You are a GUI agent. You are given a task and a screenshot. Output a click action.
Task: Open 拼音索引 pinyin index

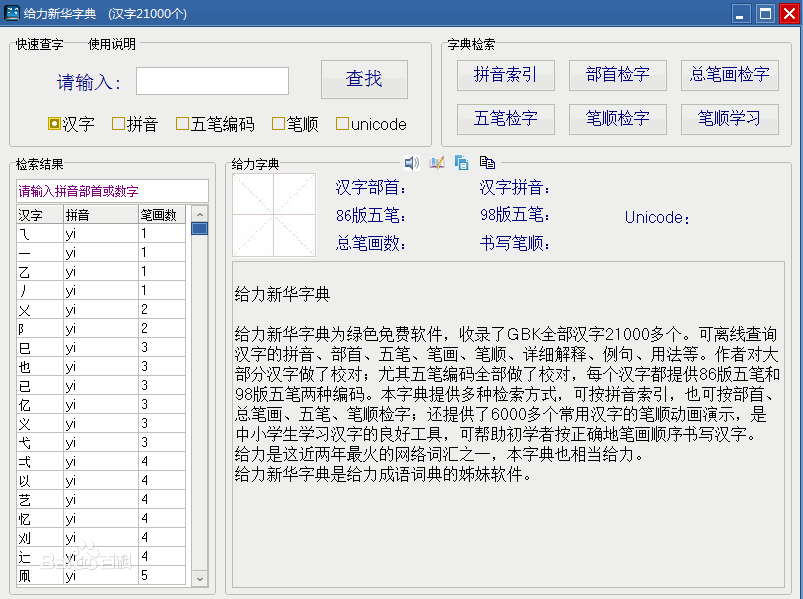point(505,75)
